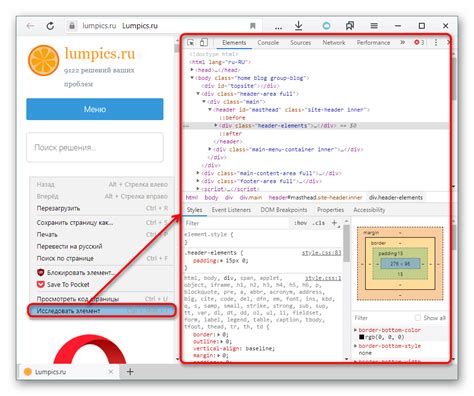Viewport: 474px width, 396px height.
Task: Select Поиск по странице menu entry
Action: (x=102, y=258)
